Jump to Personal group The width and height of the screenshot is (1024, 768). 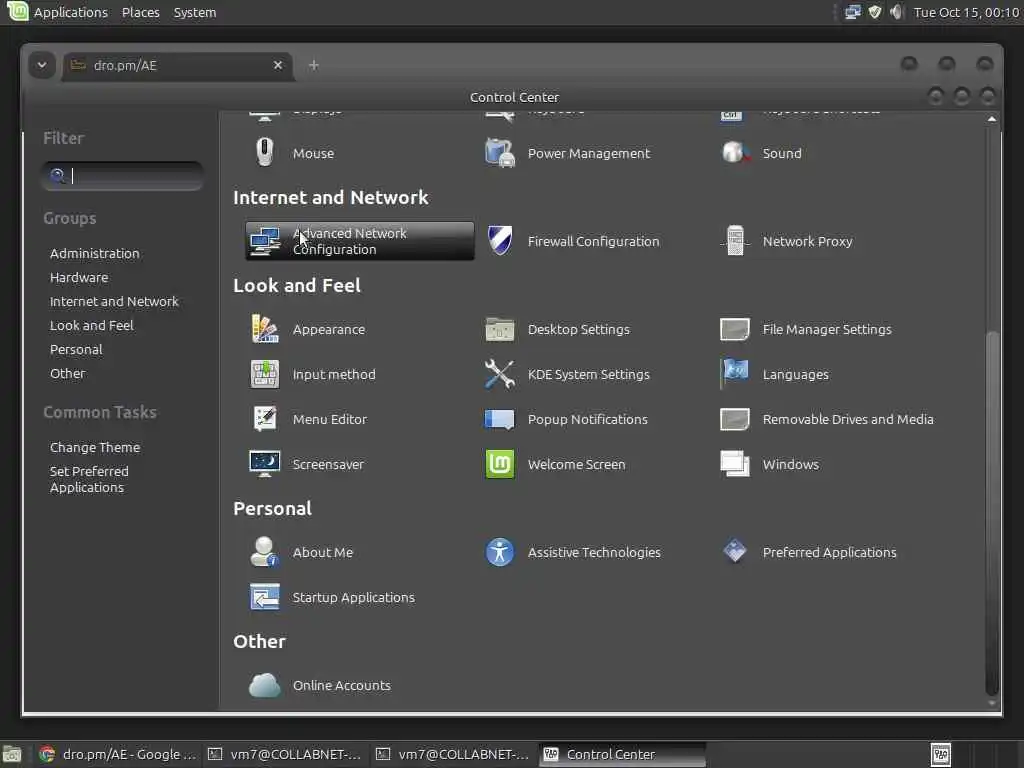click(x=76, y=349)
